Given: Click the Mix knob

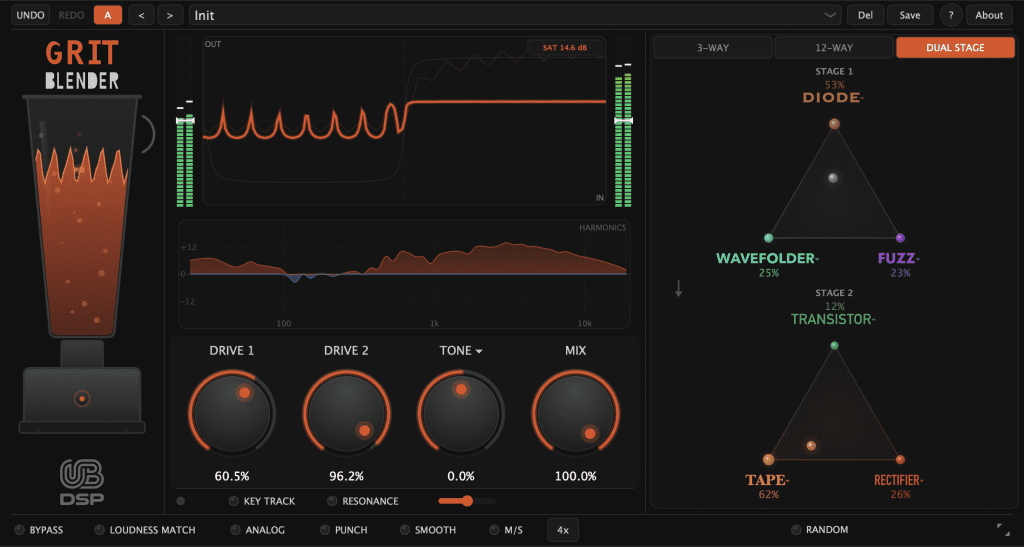Looking at the screenshot, I should click(x=575, y=413).
